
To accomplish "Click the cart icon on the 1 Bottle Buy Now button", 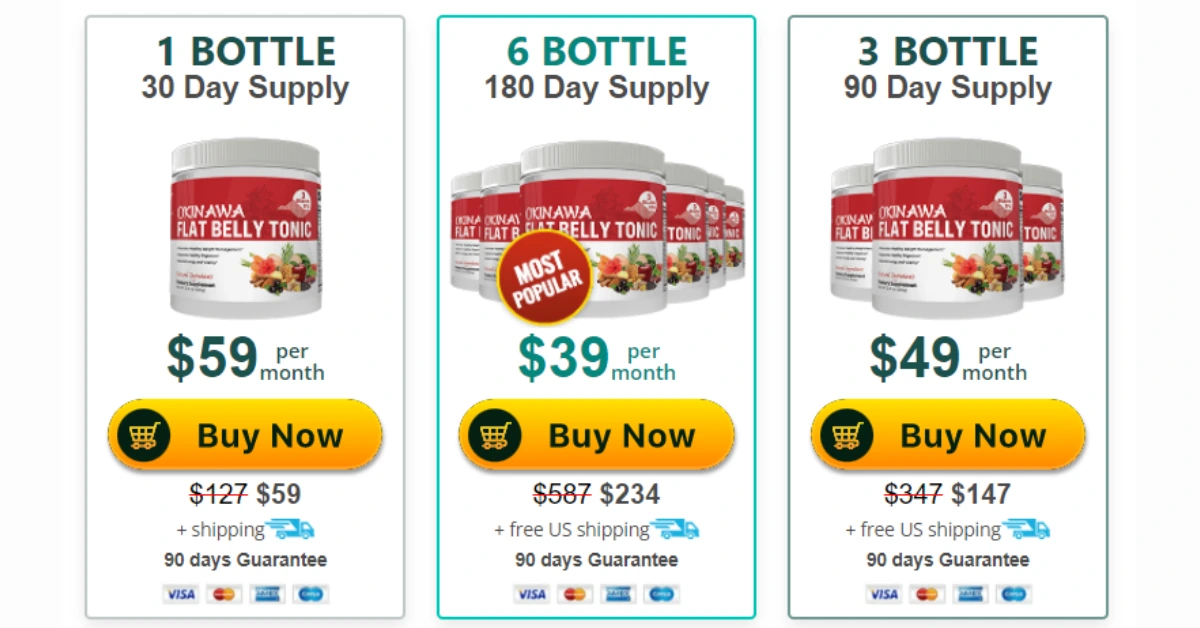I will point(144,436).
